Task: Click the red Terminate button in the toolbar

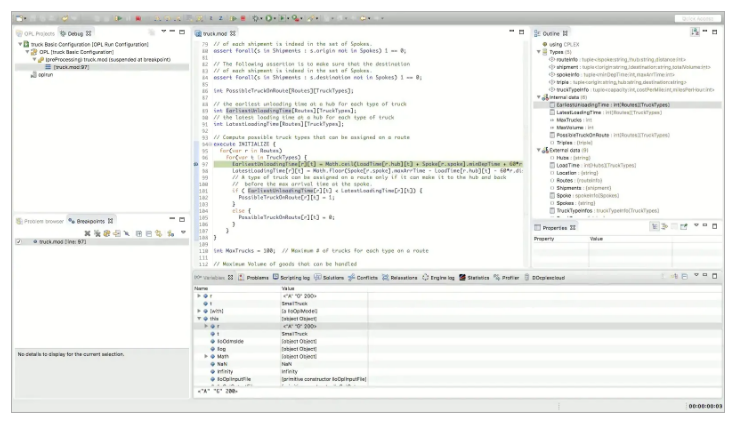Action: [137, 18]
